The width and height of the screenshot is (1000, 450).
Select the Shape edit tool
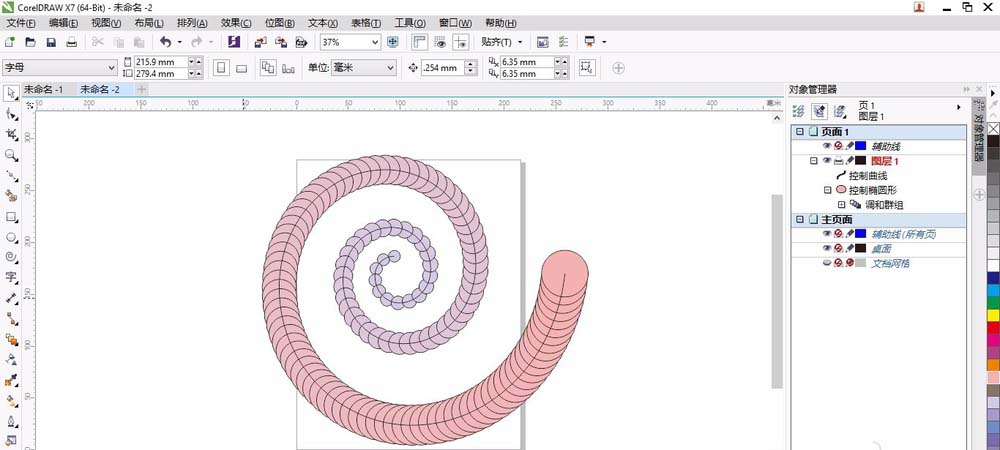click(x=11, y=114)
